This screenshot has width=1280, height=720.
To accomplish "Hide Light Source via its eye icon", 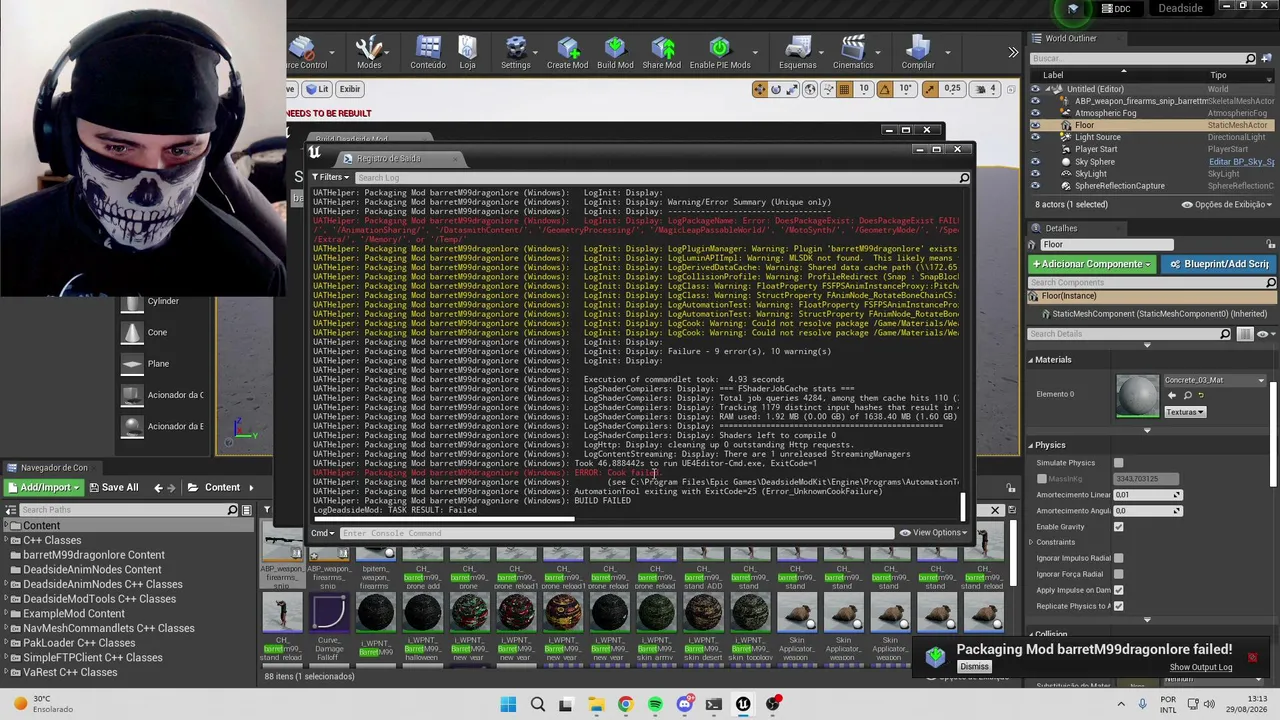I will (x=1035, y=137).
